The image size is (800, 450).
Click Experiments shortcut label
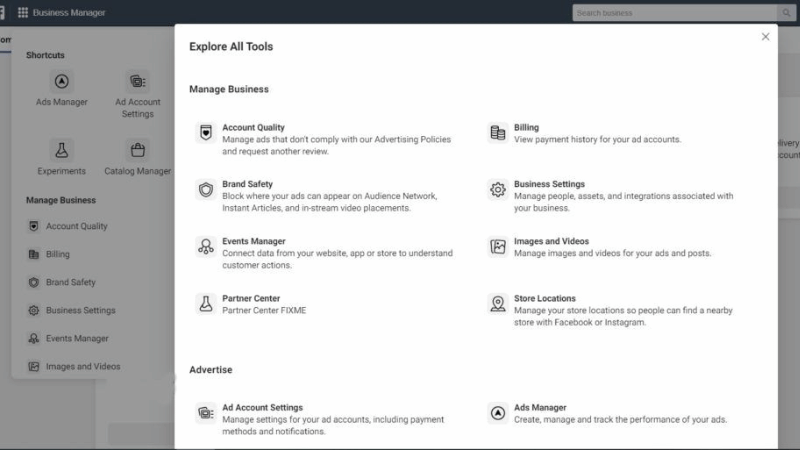point(62,171)
